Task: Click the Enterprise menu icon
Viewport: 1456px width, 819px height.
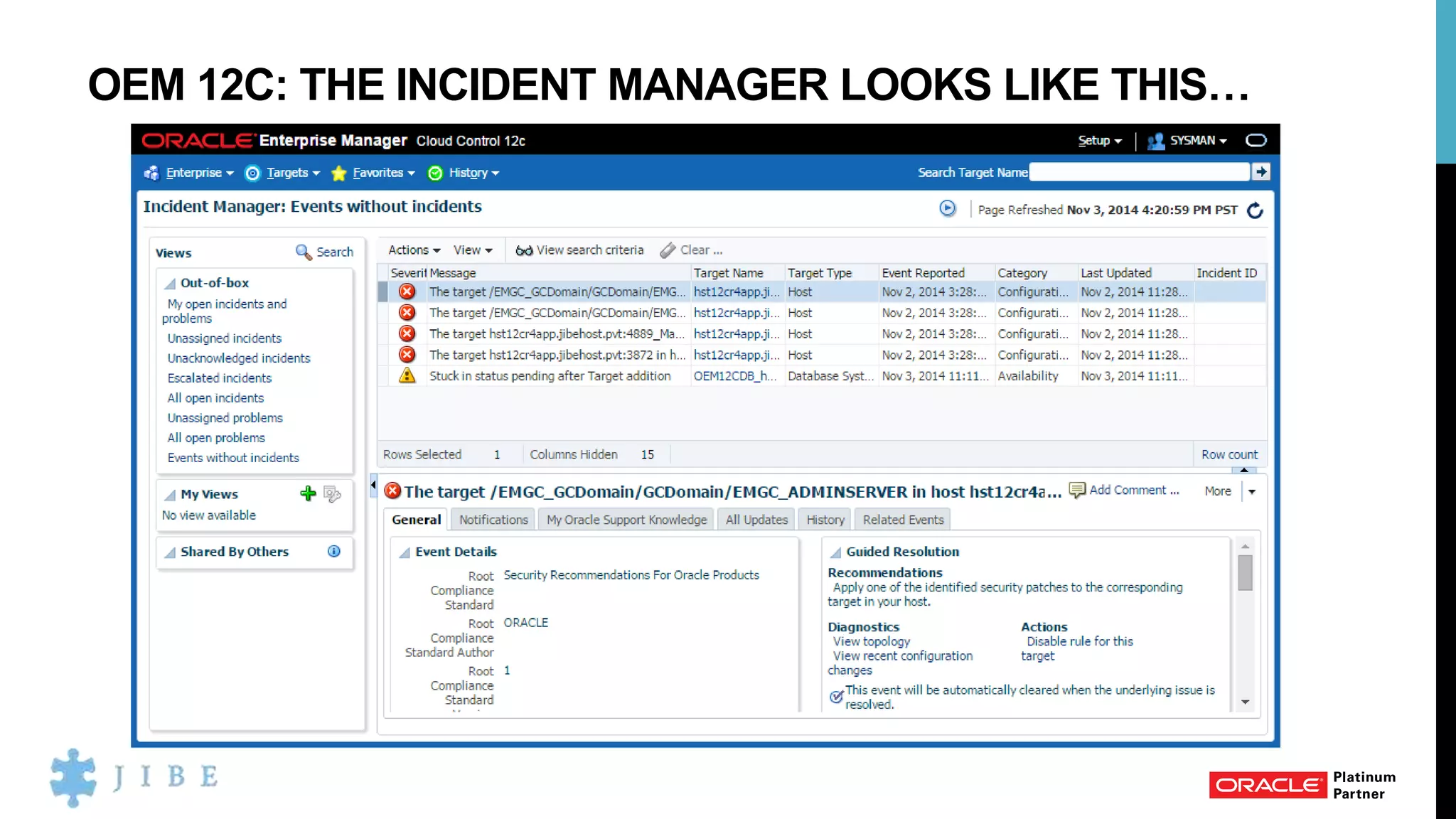Action: click(151, 173)
